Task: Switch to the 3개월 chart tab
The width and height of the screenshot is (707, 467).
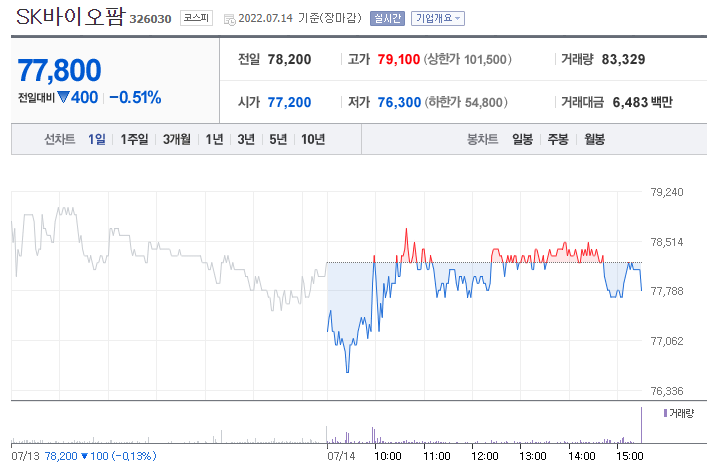Action: point(176,139)
